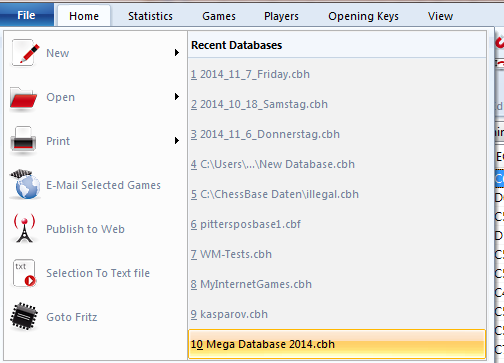Click the Print printer icon

[x=23, y=141]
